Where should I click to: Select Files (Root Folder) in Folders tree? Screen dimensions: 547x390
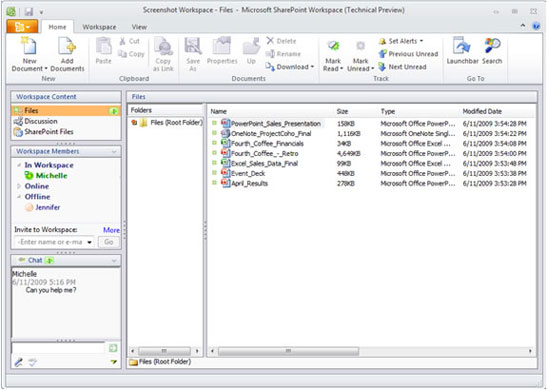pos(176,123)
